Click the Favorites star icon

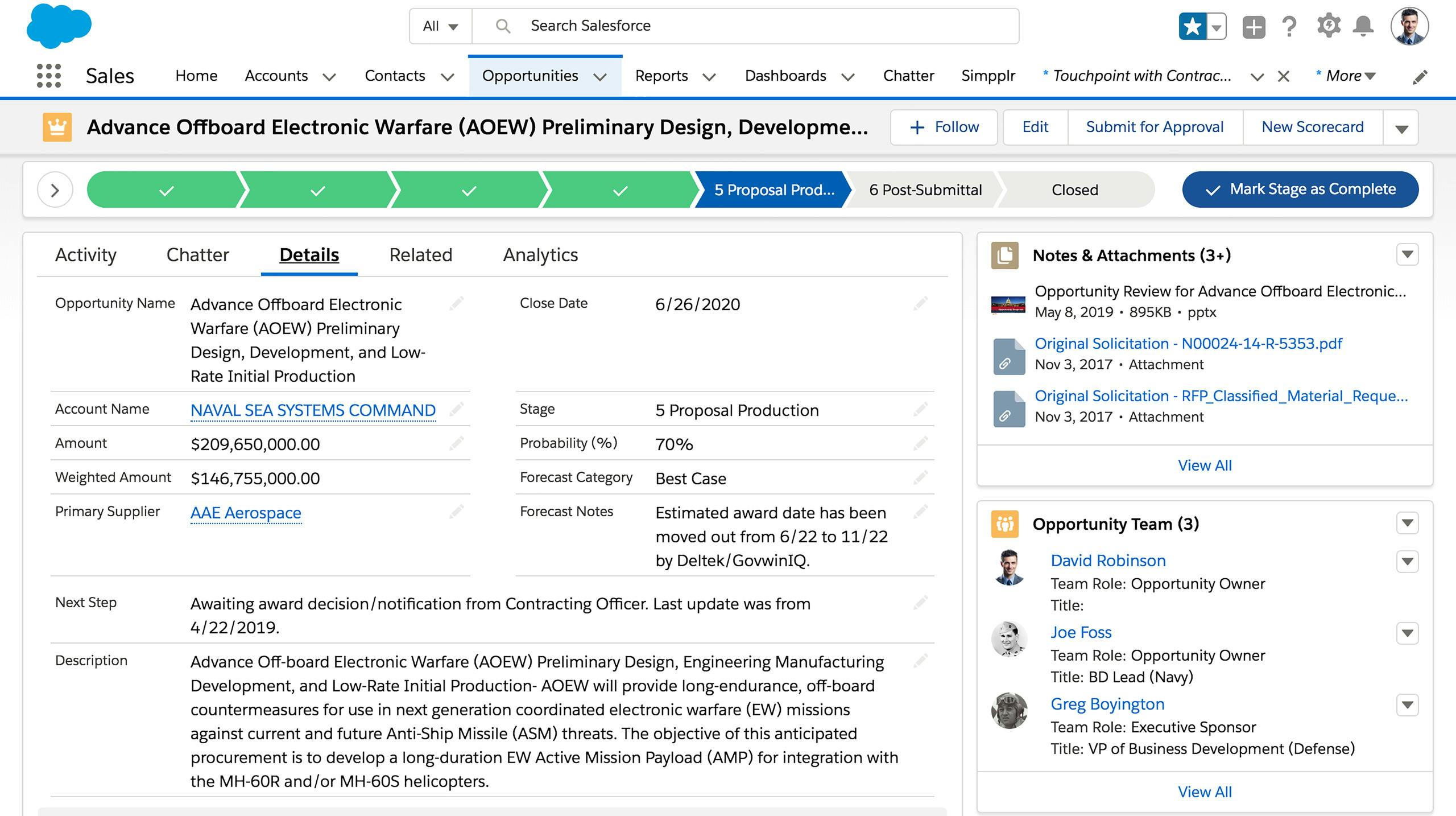(1192, 26)
